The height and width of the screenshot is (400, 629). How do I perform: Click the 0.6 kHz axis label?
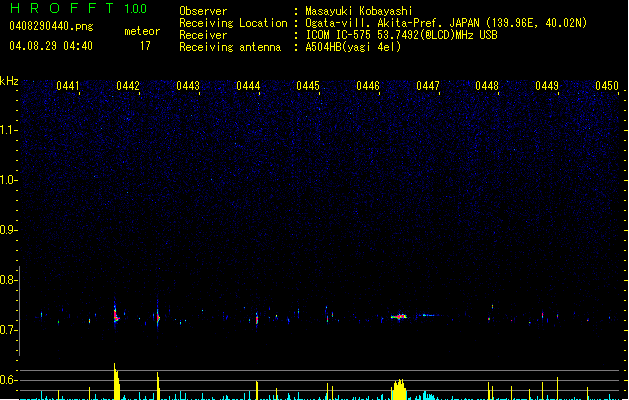pyautogui.click(x=8, y=380)
